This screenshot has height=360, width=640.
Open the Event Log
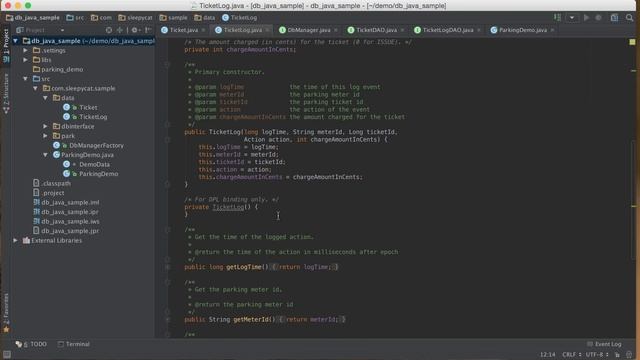click(604, 344)
